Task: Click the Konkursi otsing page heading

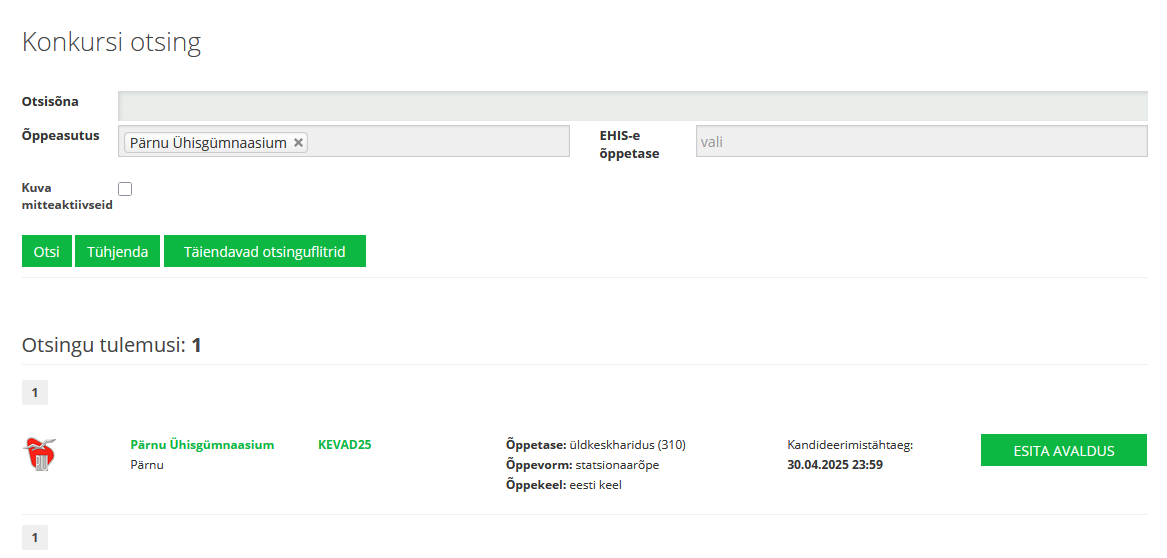Action: tap(112, 42)
